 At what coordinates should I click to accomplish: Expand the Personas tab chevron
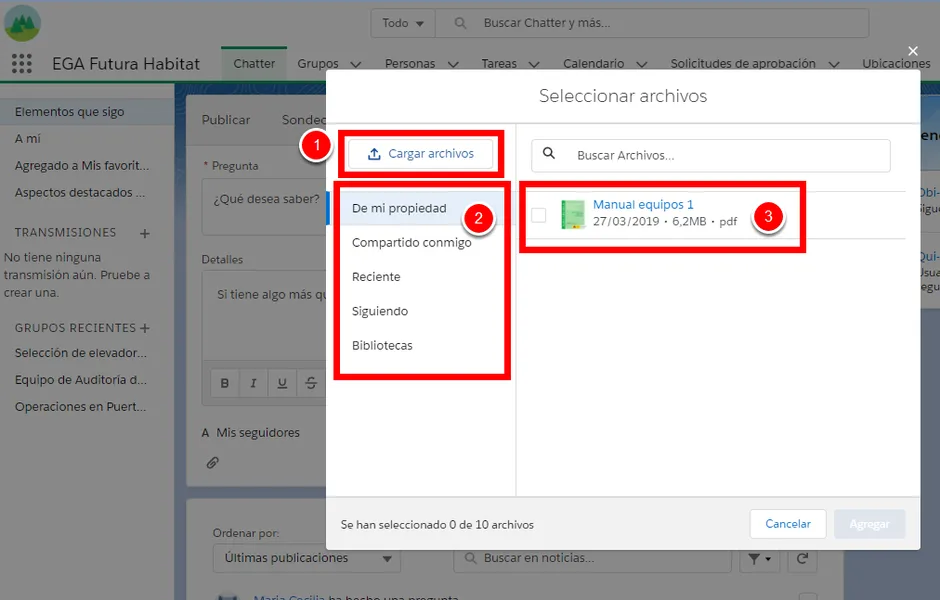[453, 64]
